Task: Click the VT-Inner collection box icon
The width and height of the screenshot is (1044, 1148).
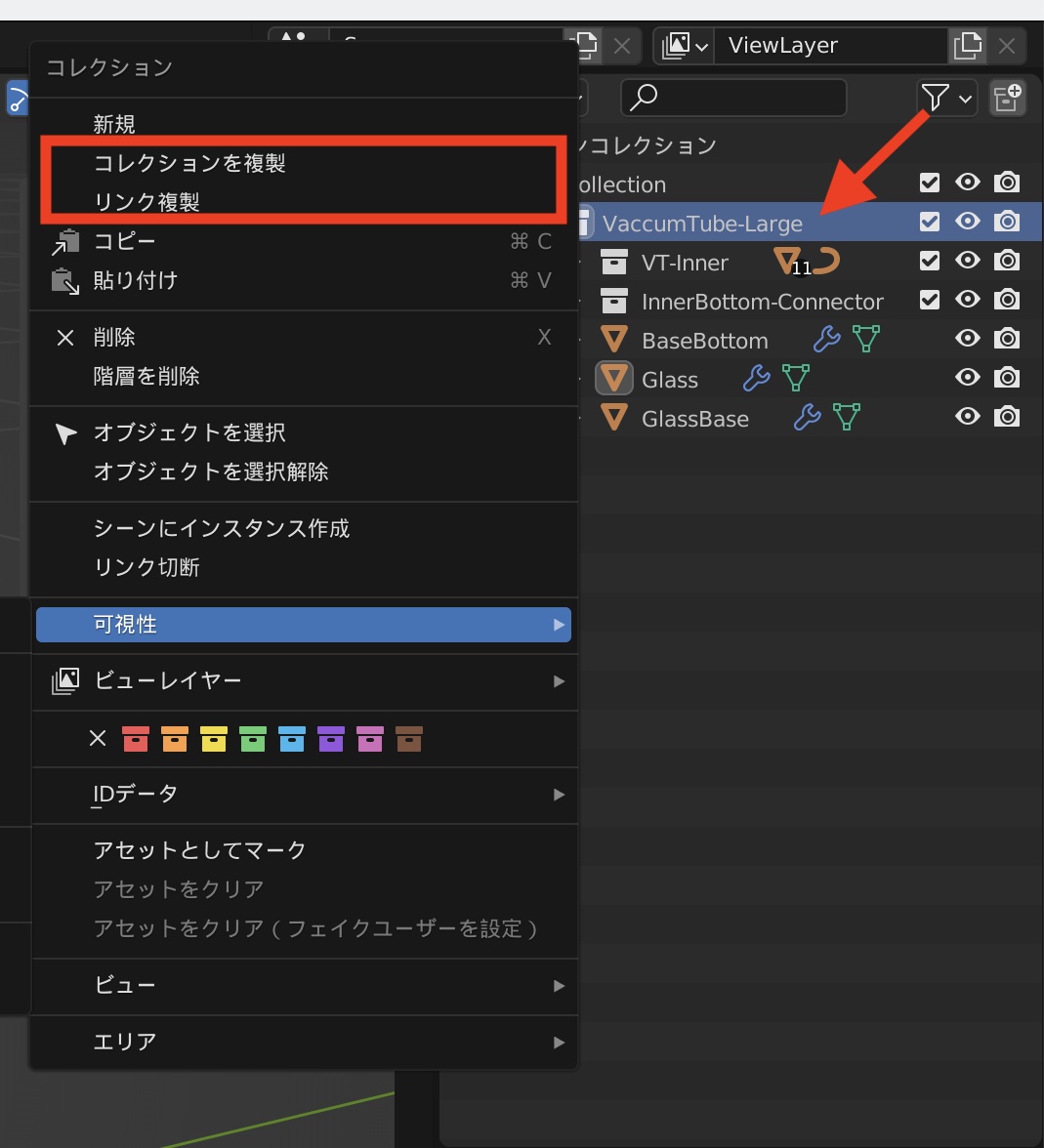Action: pyautogui.click(x=613, y=262)
